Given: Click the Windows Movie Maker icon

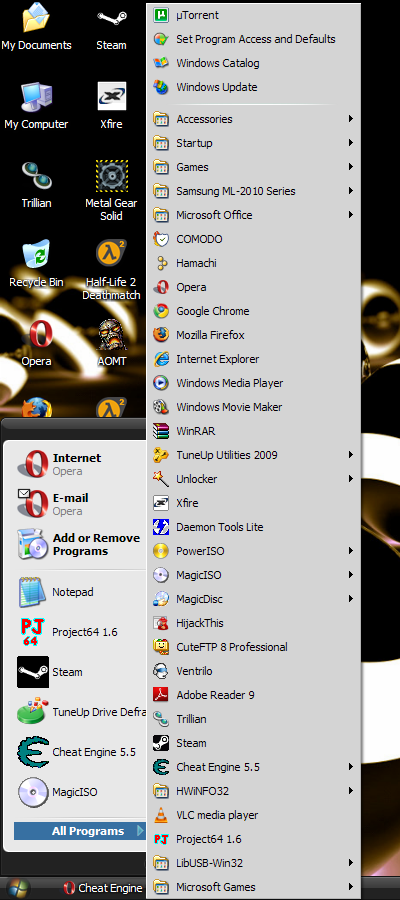Looking at the screenshot, I should [161, 407].
